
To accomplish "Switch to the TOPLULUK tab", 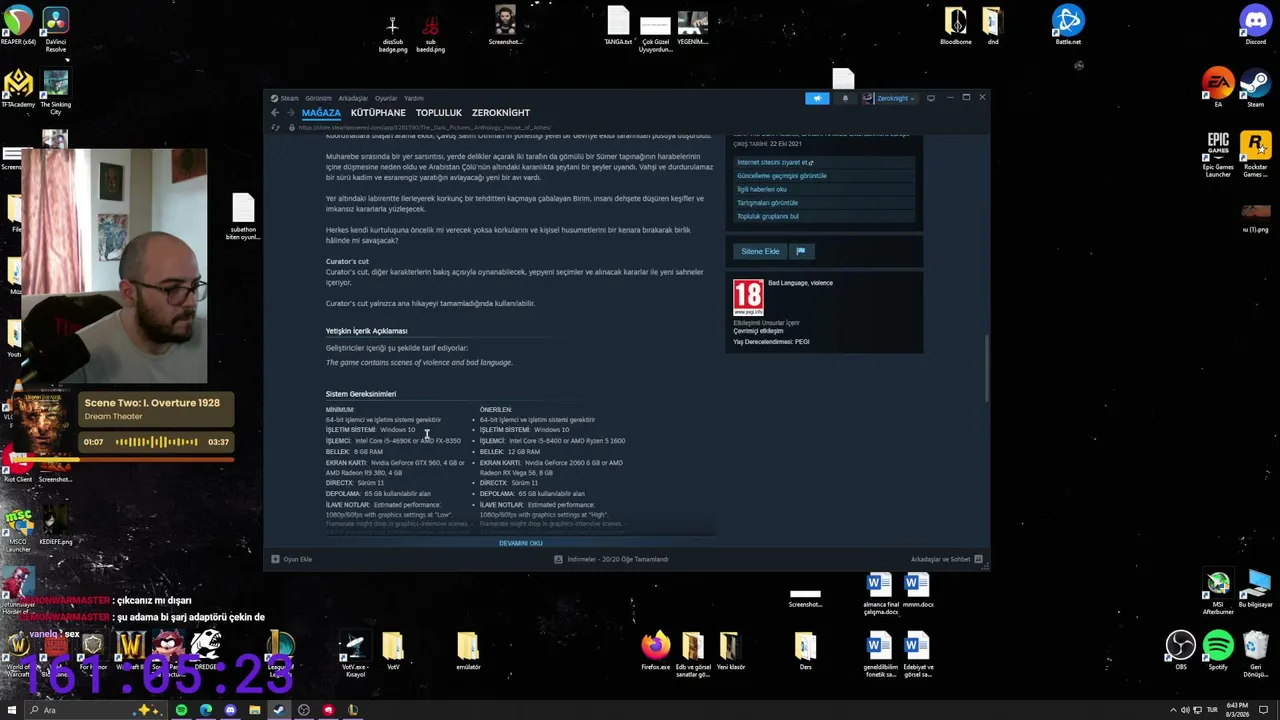I will coord(439,113).
